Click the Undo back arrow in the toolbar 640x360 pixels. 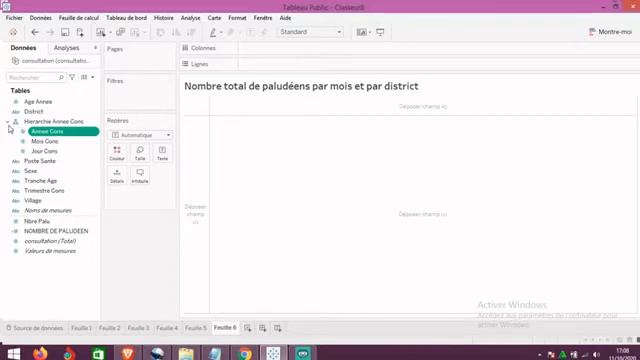point(35,32)
